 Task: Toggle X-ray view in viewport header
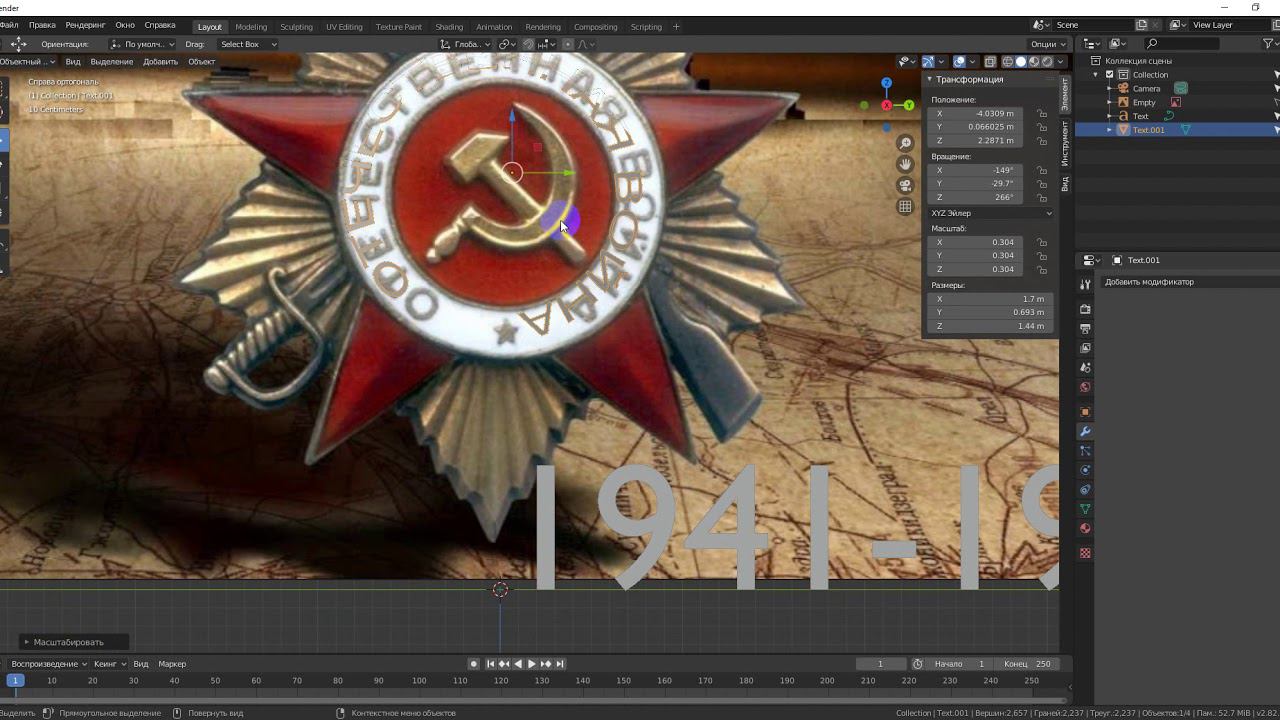click(x=990, y=62)
